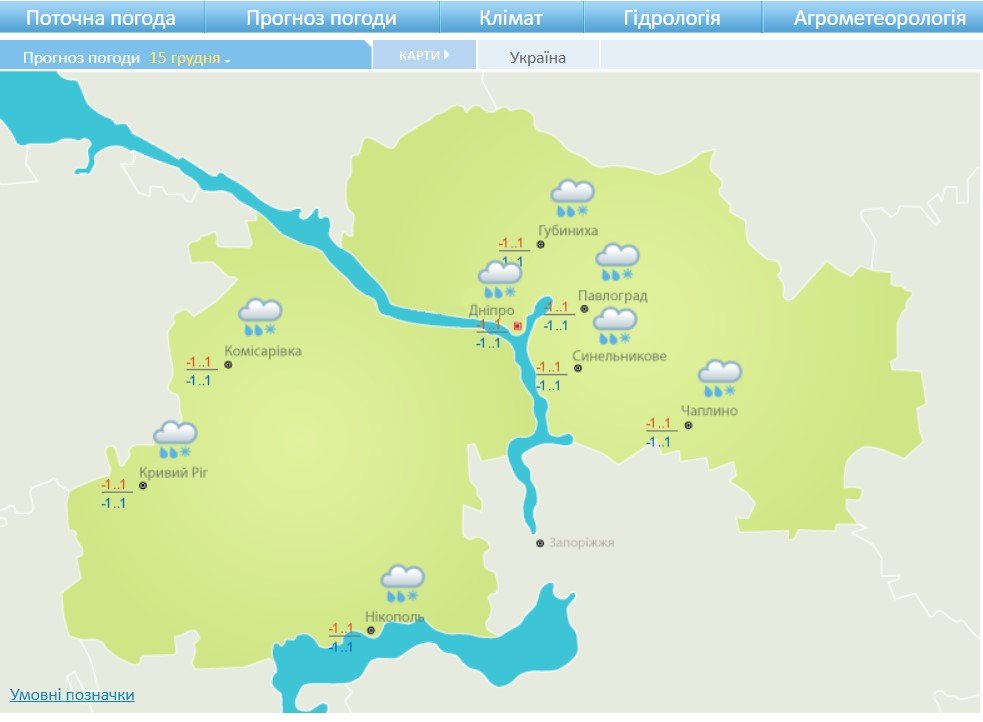Click the weather icon above Комісарівка

(260, 317)
